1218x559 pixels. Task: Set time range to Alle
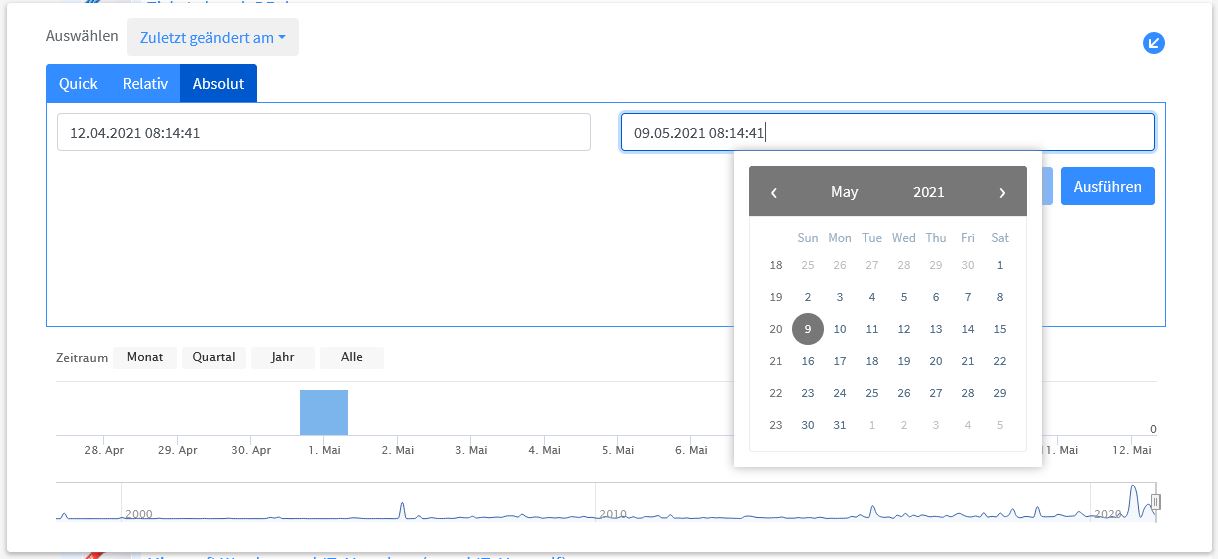[352, 357]
